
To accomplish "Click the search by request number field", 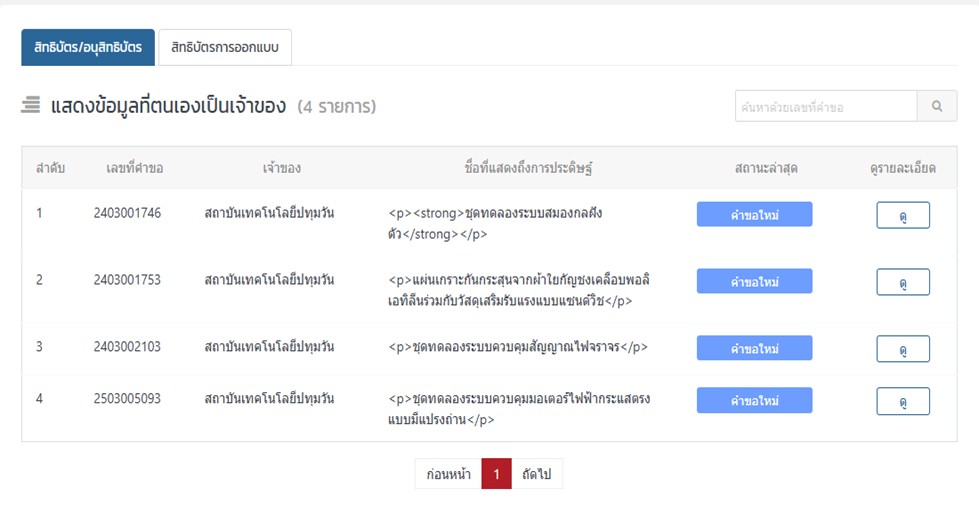I will click(826, 106).
